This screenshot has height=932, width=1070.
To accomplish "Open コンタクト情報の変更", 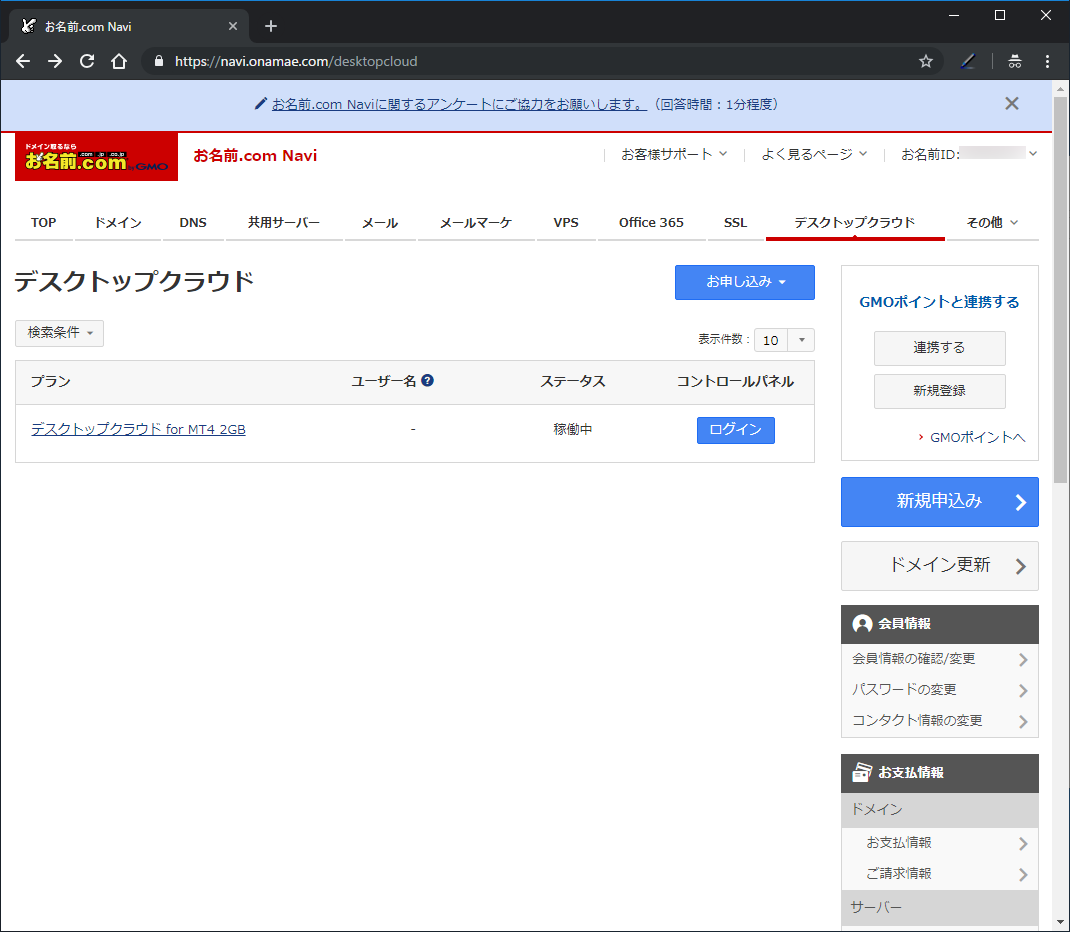I will click(940, 720).
